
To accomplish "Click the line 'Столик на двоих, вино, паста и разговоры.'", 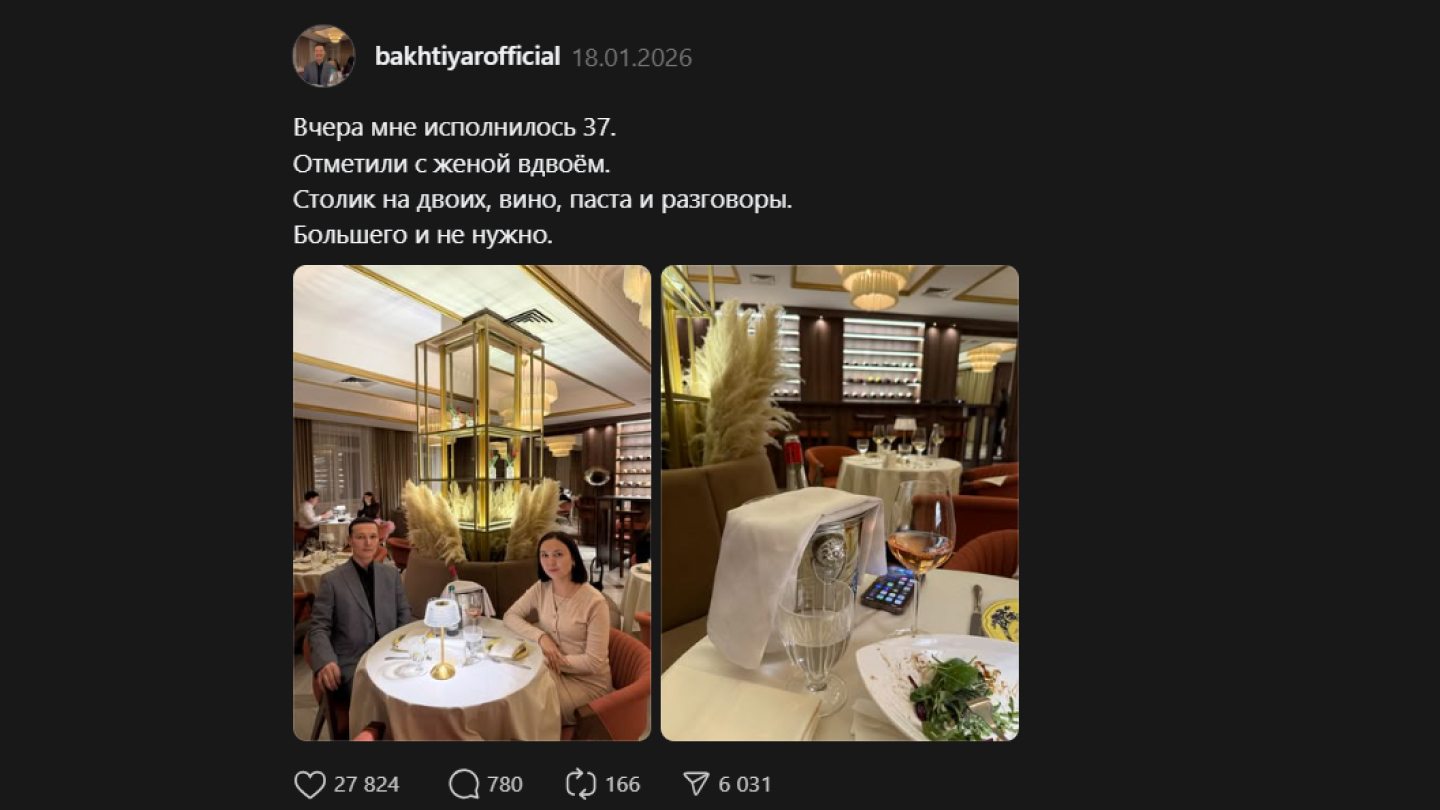I will [x=542, y=200].
